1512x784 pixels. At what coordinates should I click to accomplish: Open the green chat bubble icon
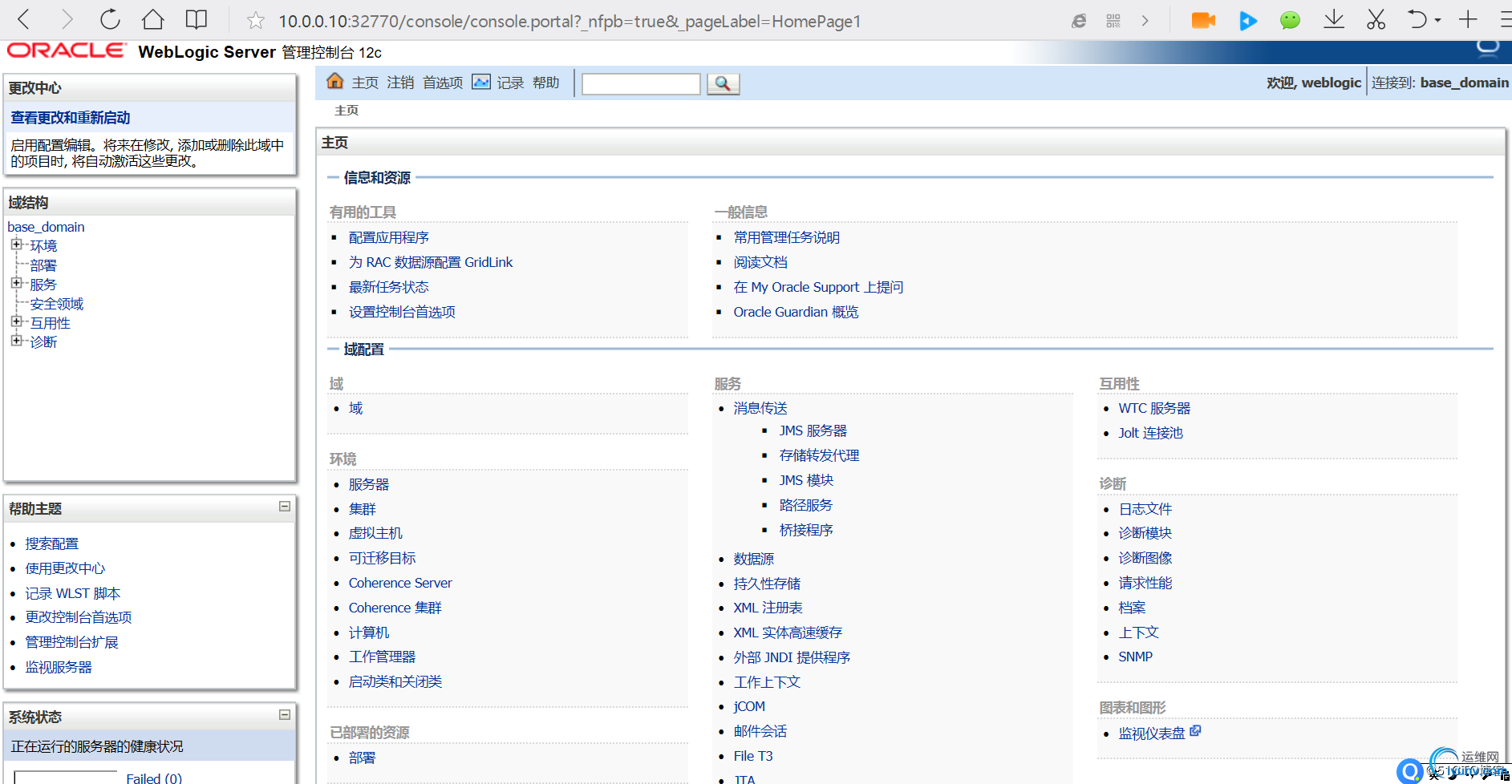1290,20
